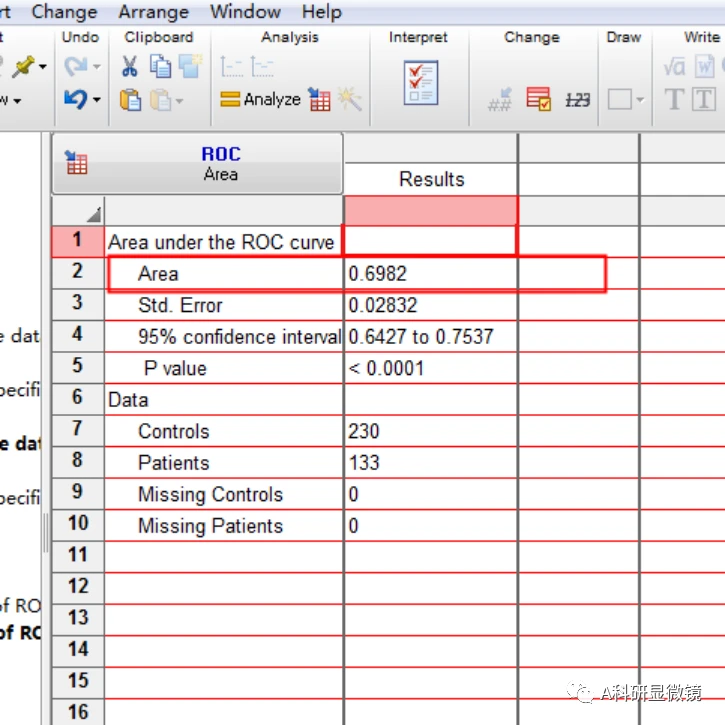Select the Patients value 133

(x=431, y=462)
